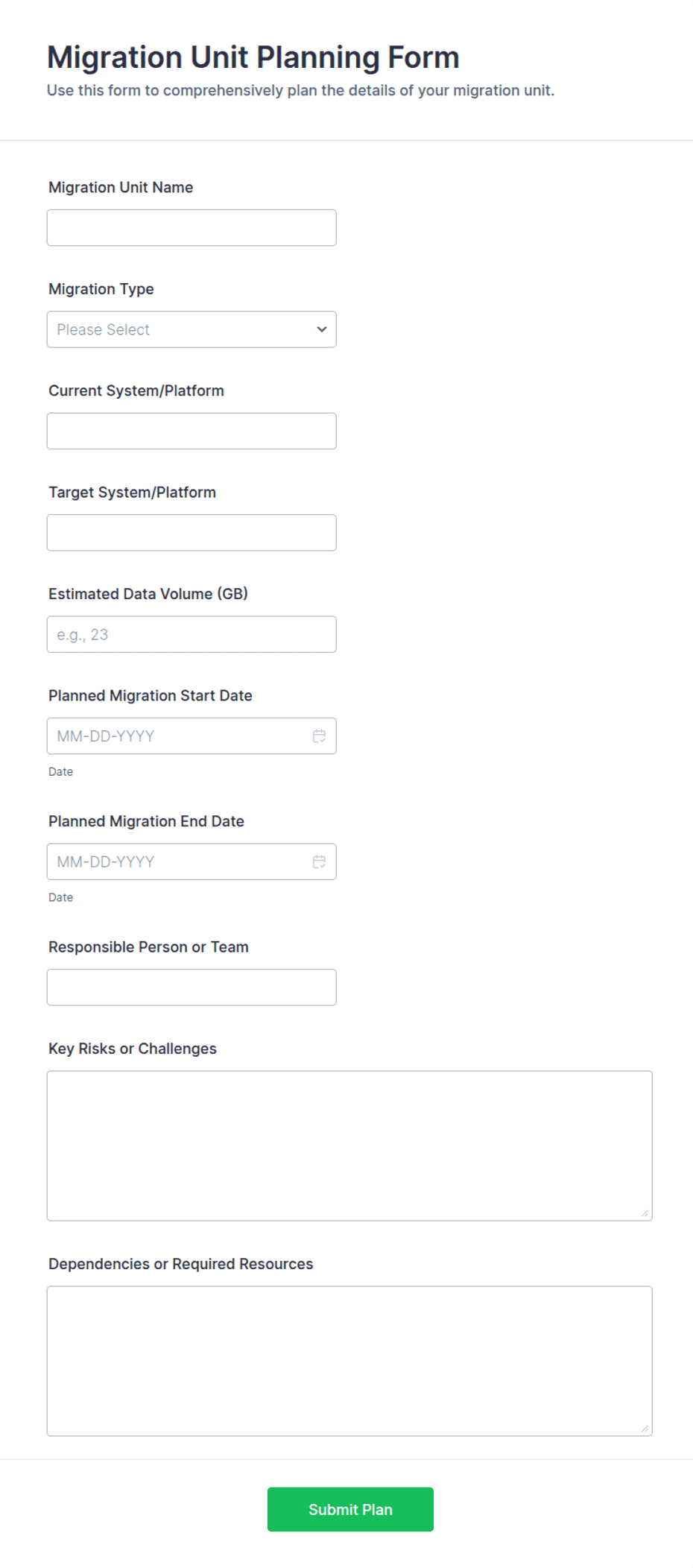The height and width of the screenshot is (1568, 693).
Task: Expand the Migration Type chevron arrow
Action: [x=322, y=329]
